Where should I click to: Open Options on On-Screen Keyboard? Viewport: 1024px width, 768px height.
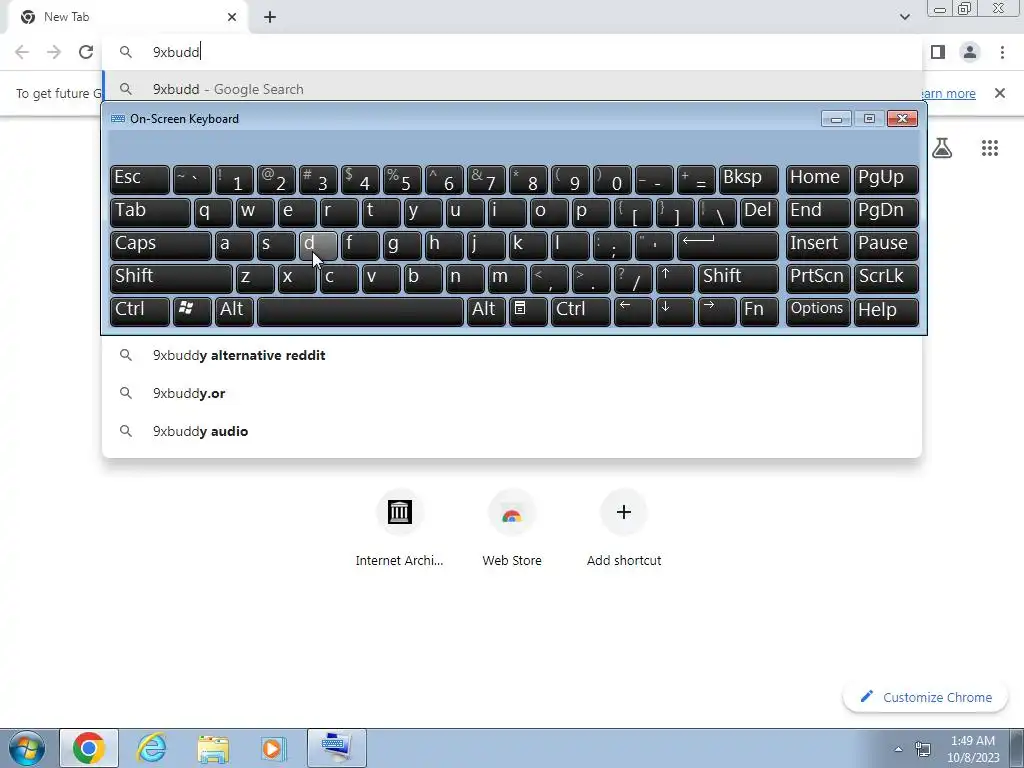click(x=818, y=311)
